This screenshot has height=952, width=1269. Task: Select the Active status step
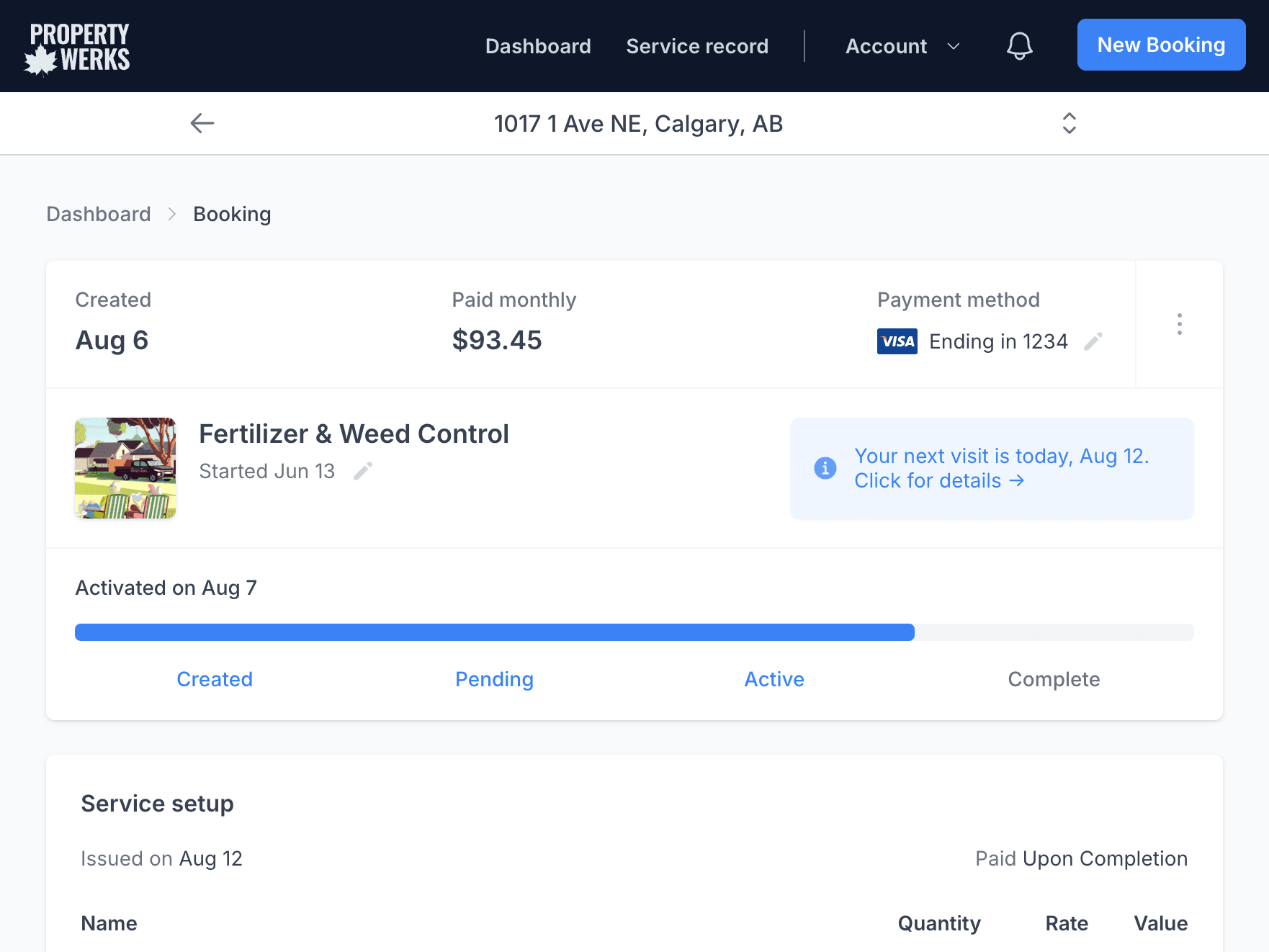coord(774,679)
